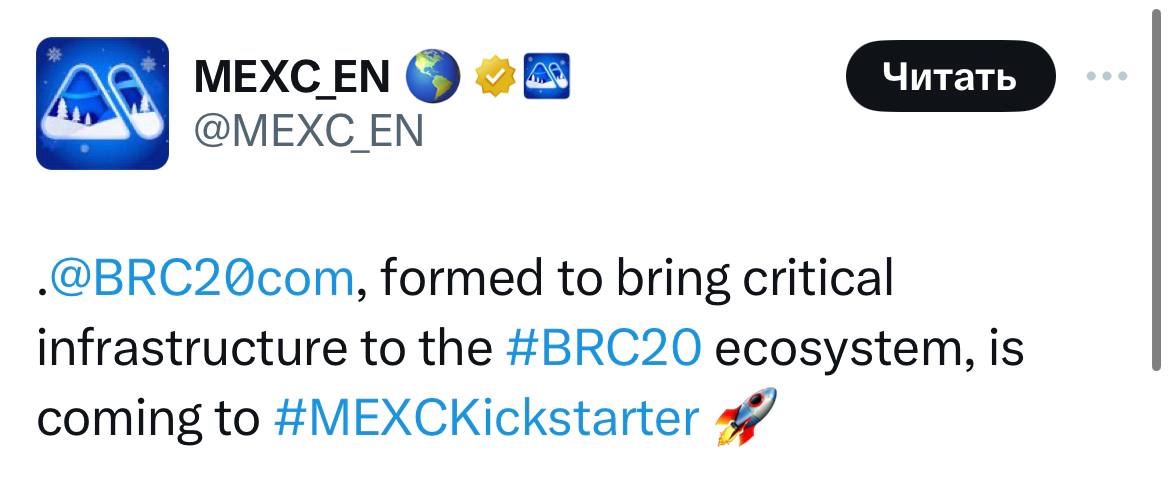Click the globe emoji beside MEXC_EN
1170x480 pixels.
(433, 78)
